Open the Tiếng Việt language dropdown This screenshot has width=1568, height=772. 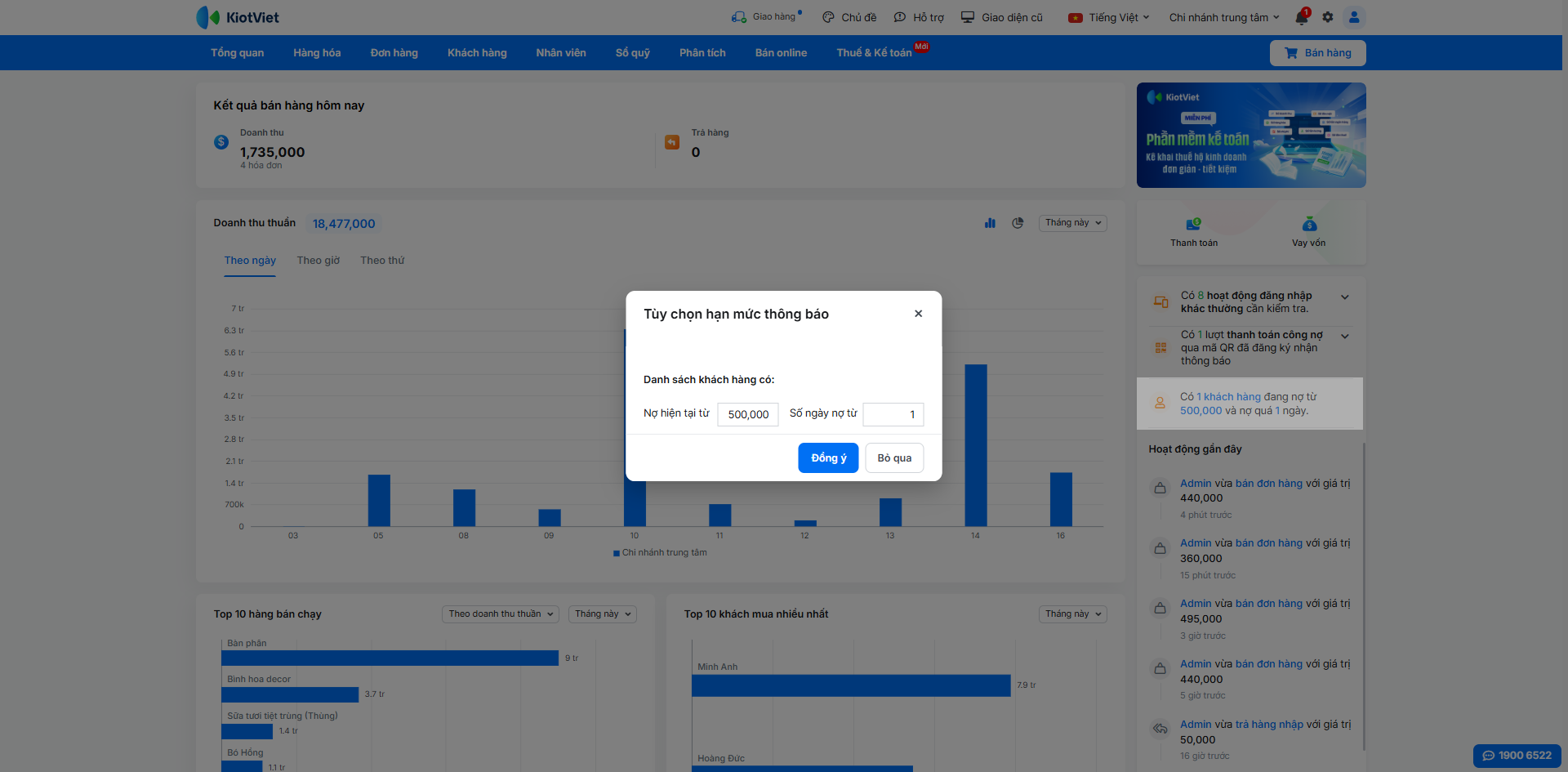tap(1109, 17)
